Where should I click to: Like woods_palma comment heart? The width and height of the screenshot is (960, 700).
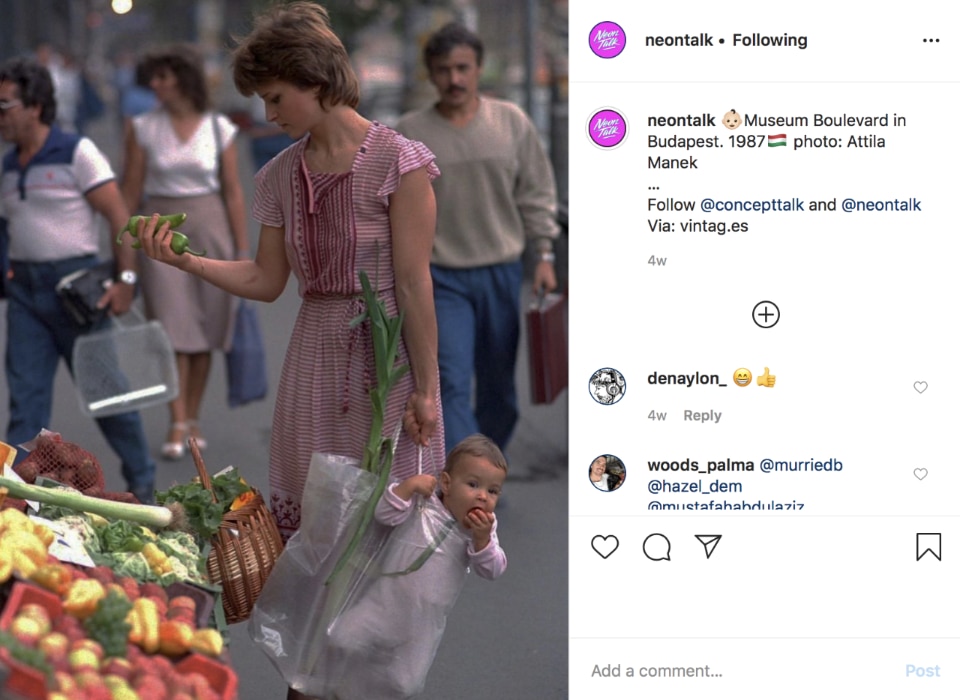[920, 474]
